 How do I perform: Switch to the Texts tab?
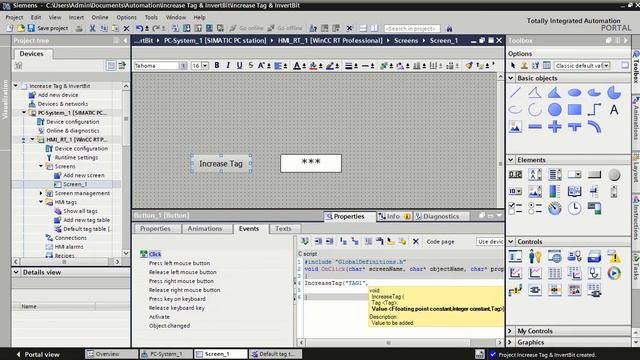283,229
